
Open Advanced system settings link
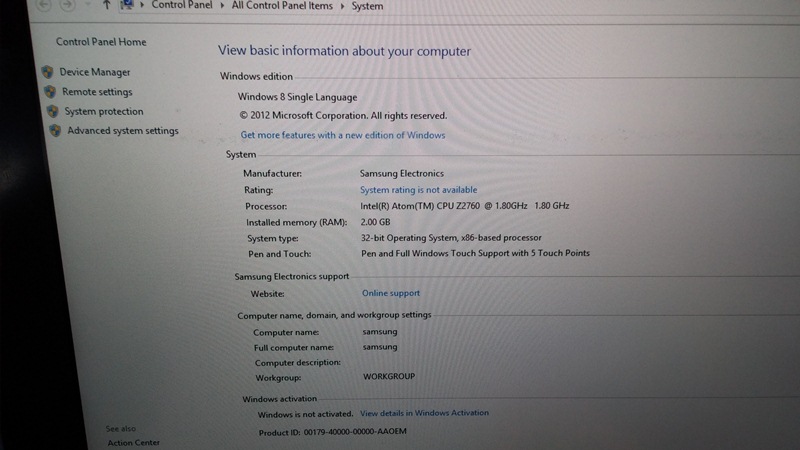123,131
